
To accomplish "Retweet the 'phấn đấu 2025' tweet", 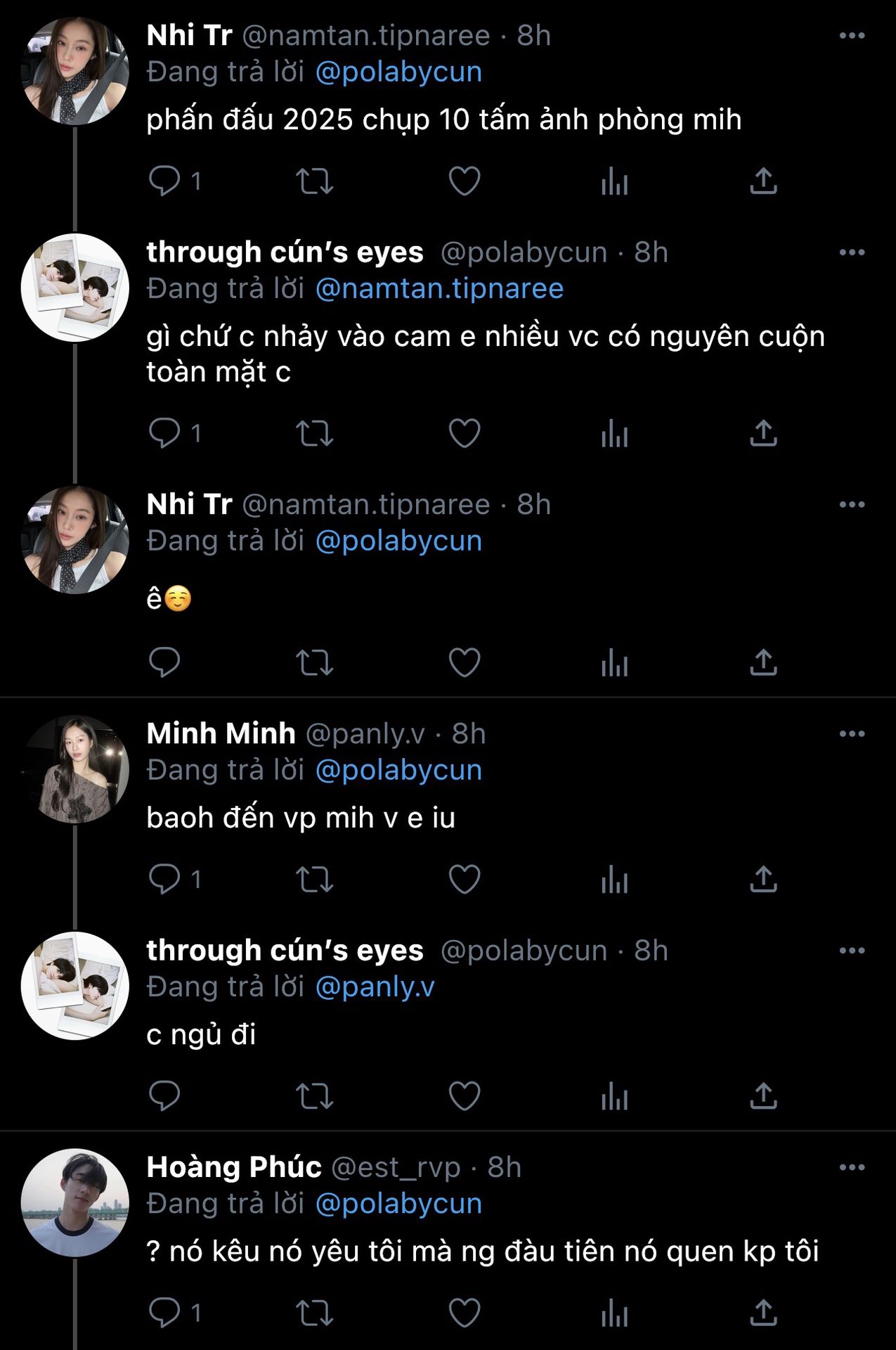I will click(x=314, y=181).
